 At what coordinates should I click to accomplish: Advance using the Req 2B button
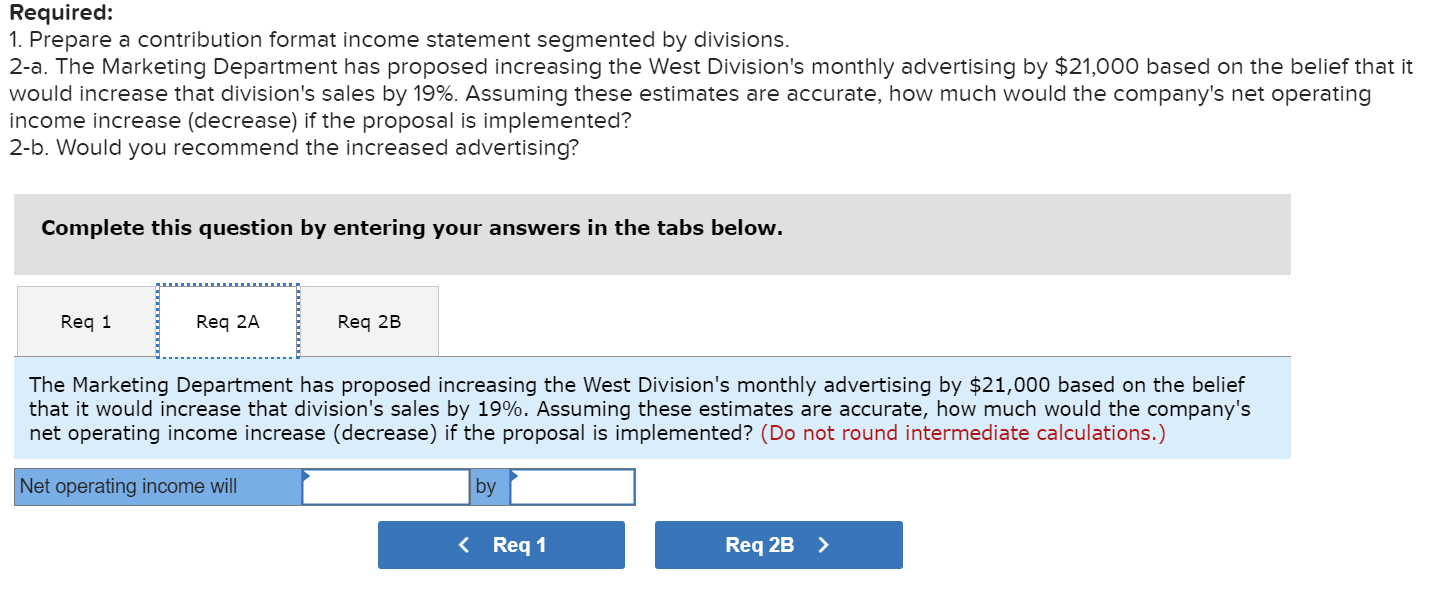pyautogui.click(x=778, y=544)
